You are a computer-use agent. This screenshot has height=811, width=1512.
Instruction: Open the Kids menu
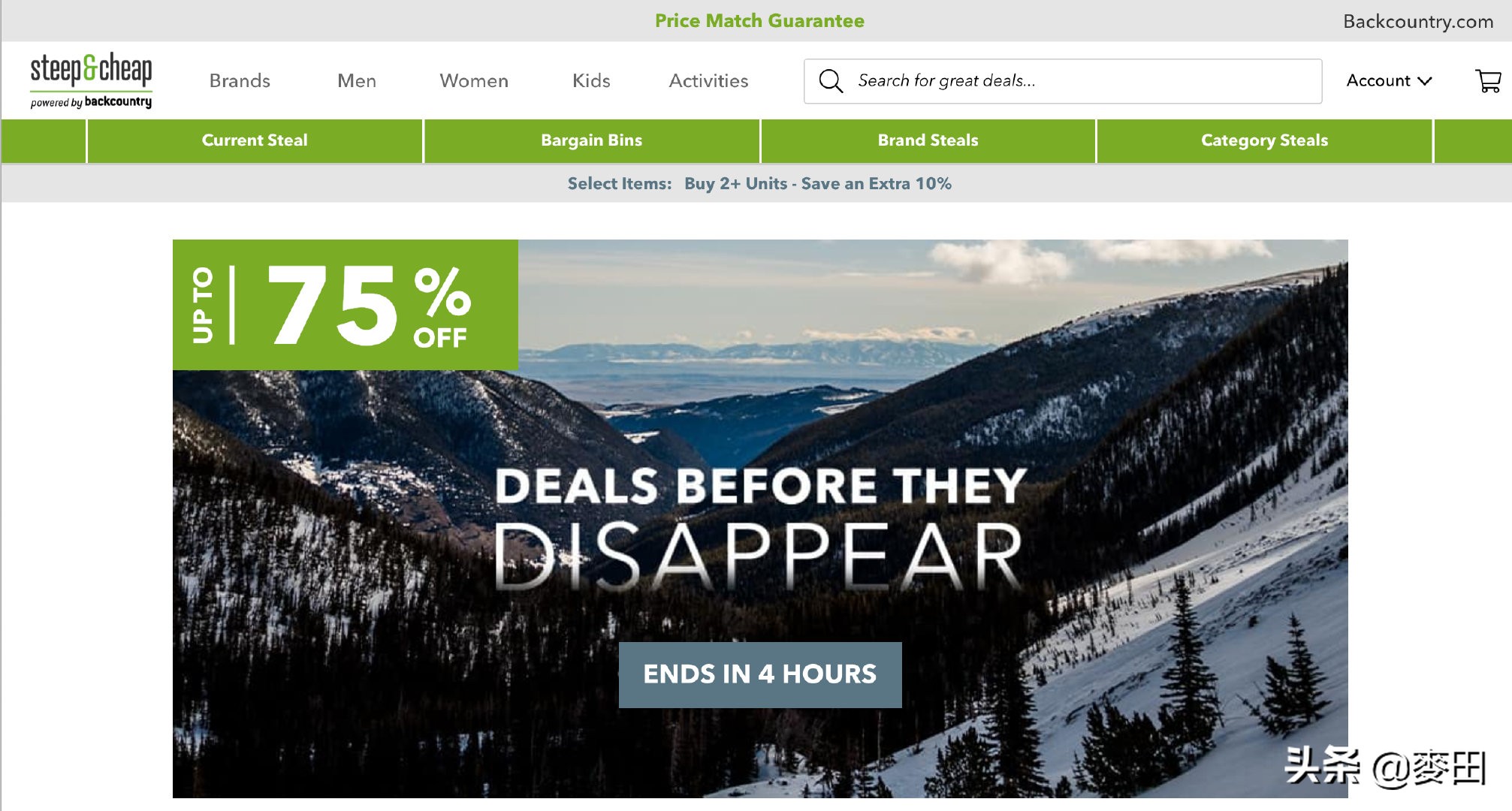pos(591,80)
